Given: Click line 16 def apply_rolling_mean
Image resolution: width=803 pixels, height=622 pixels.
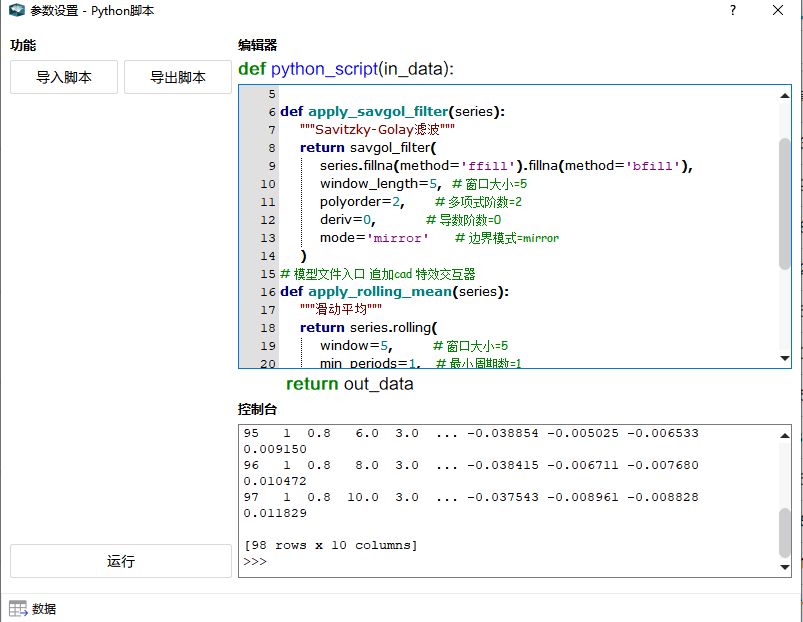Looking at the screenshot, I should pyautogui.click(x=394, y=292).
